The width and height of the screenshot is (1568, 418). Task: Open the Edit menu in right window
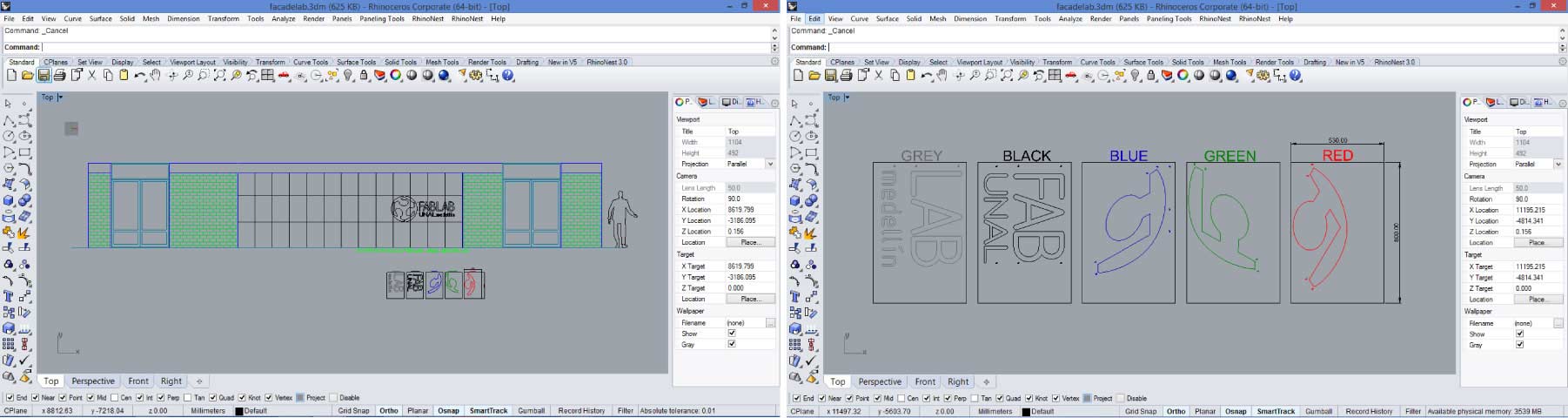point(814,18)
